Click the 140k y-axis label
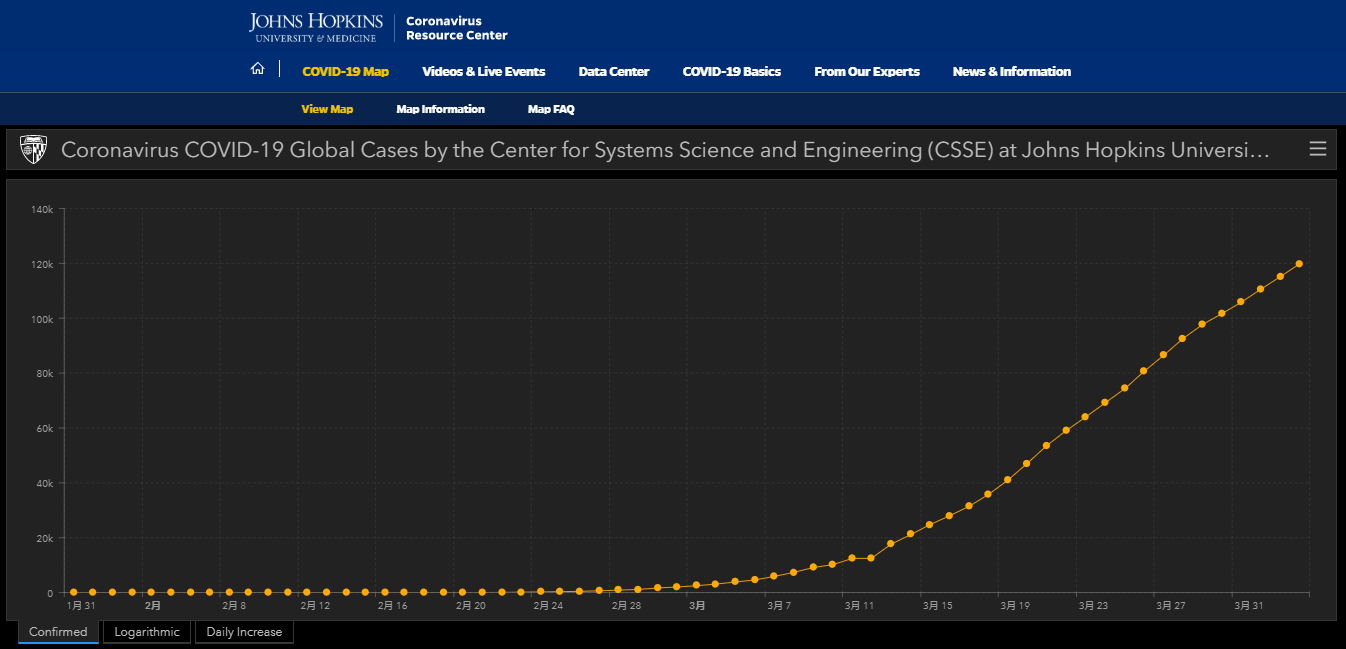Screen dimensions: 1346x649 point(42,209)
